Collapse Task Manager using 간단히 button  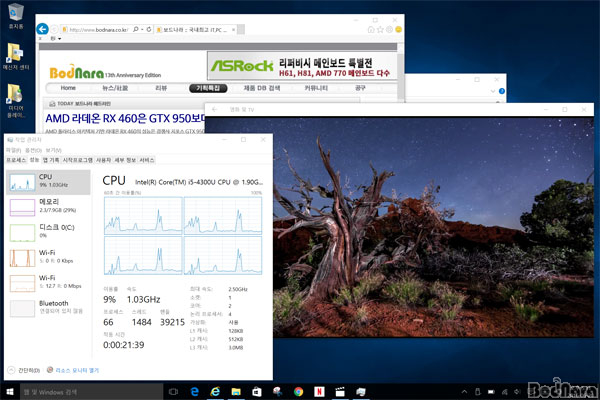[x=24, y=370]
